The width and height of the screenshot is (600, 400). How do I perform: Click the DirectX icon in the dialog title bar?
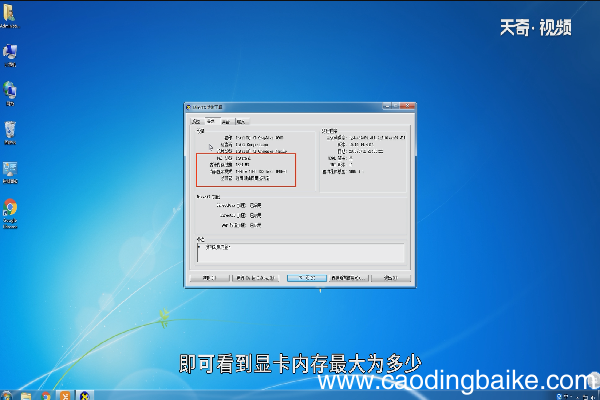click(x=188, y=107)
